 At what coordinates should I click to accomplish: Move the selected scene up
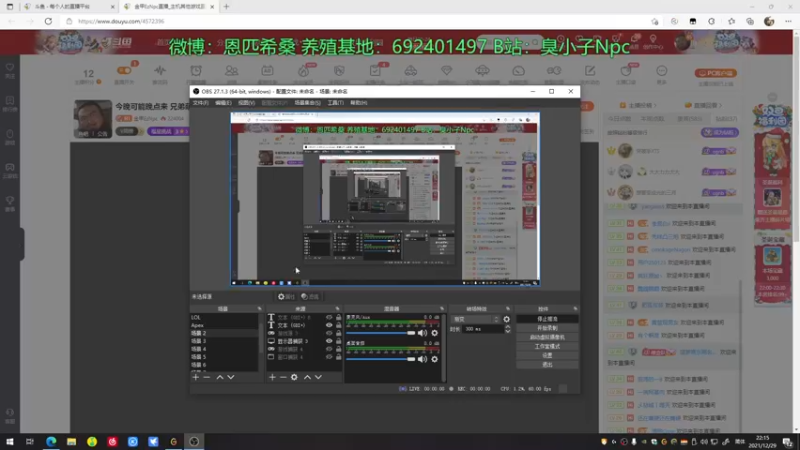pyautogui.click(x=220, y=377)
